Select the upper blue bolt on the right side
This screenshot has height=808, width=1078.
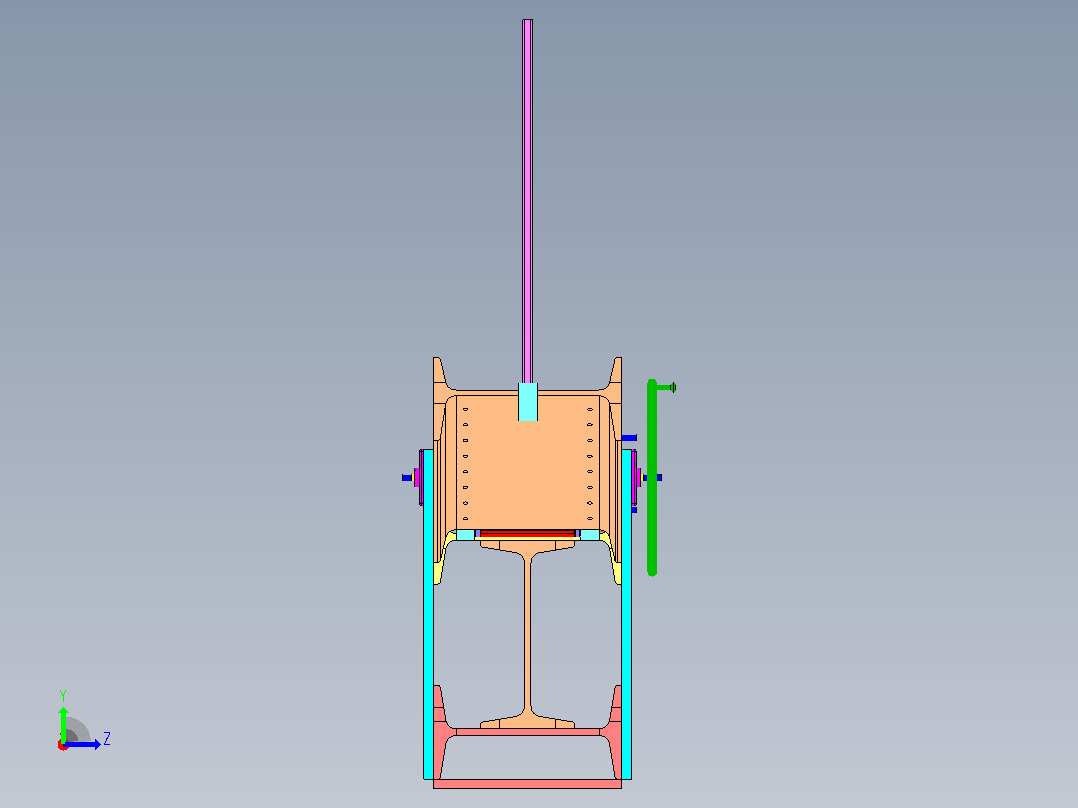629,437
